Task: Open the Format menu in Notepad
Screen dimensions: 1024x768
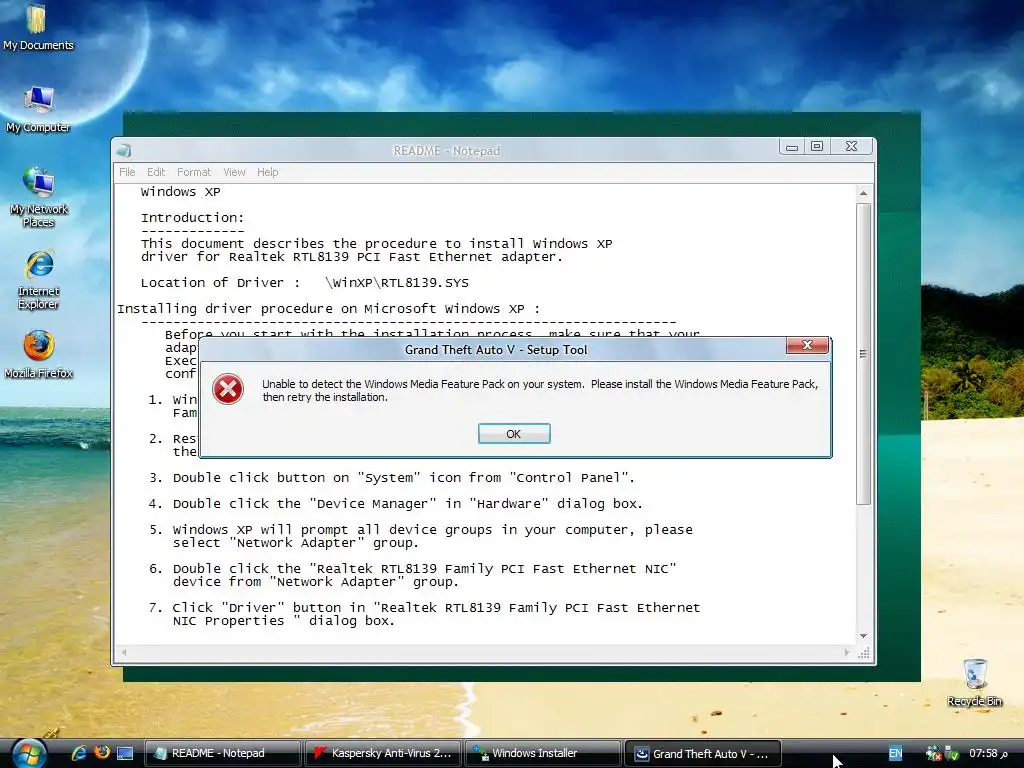Action: pyautogui.click(x=194, y=172)
